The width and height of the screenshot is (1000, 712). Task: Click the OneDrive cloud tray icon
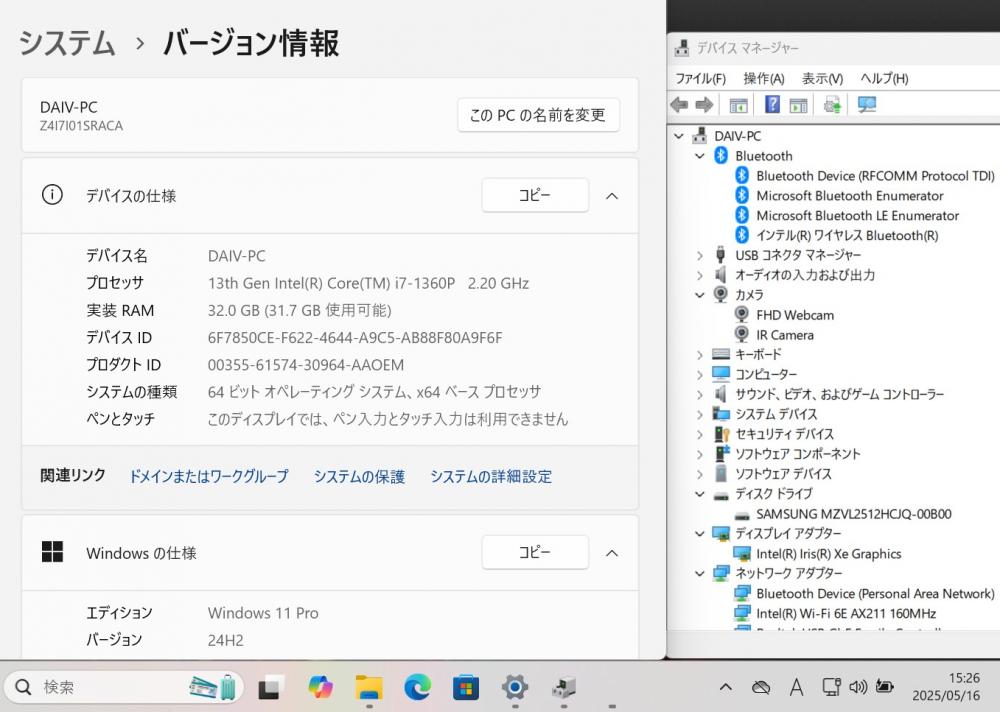[x=761, y=687]
